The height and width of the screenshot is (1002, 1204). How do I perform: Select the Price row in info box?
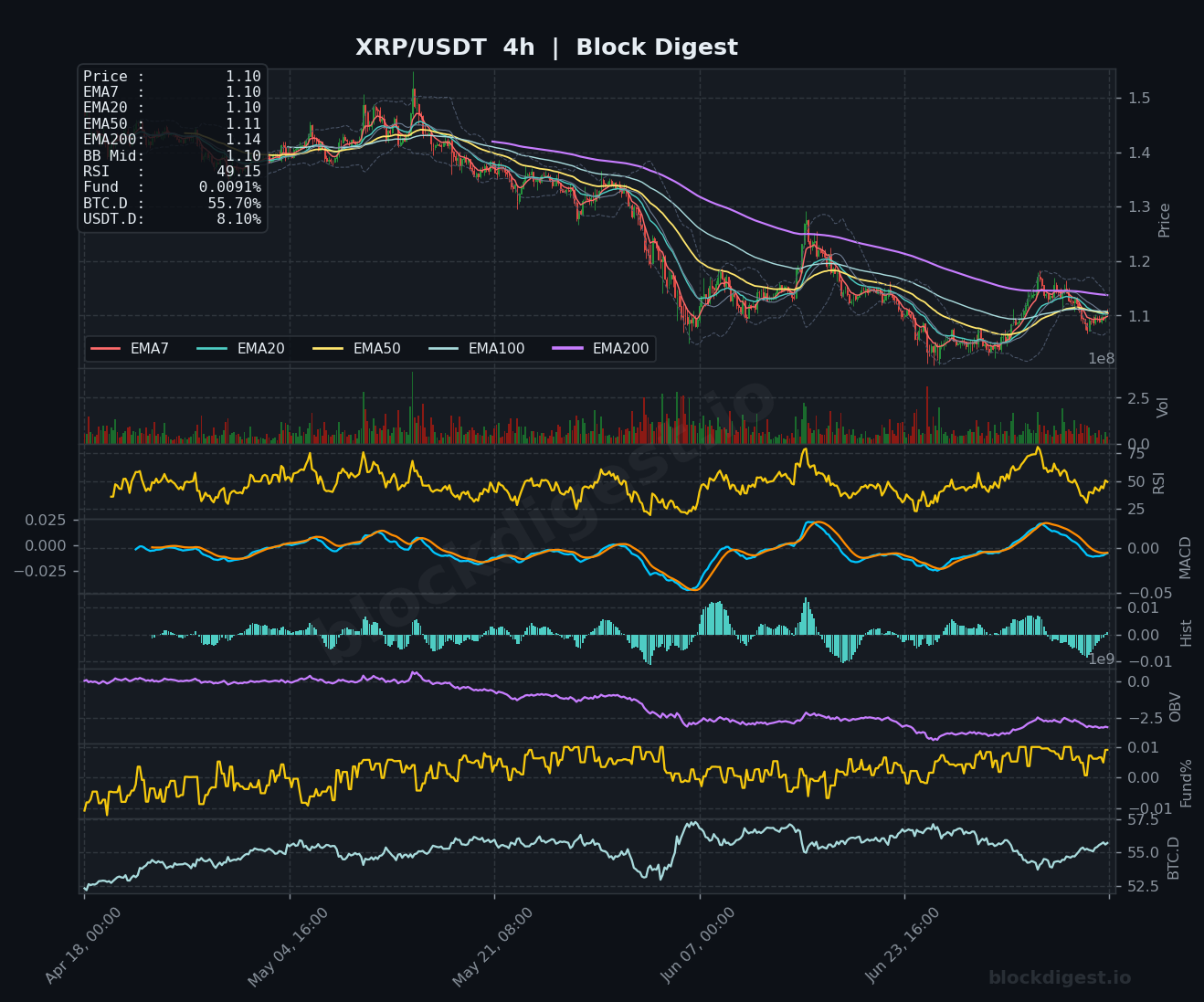click(x=172, y=77)
